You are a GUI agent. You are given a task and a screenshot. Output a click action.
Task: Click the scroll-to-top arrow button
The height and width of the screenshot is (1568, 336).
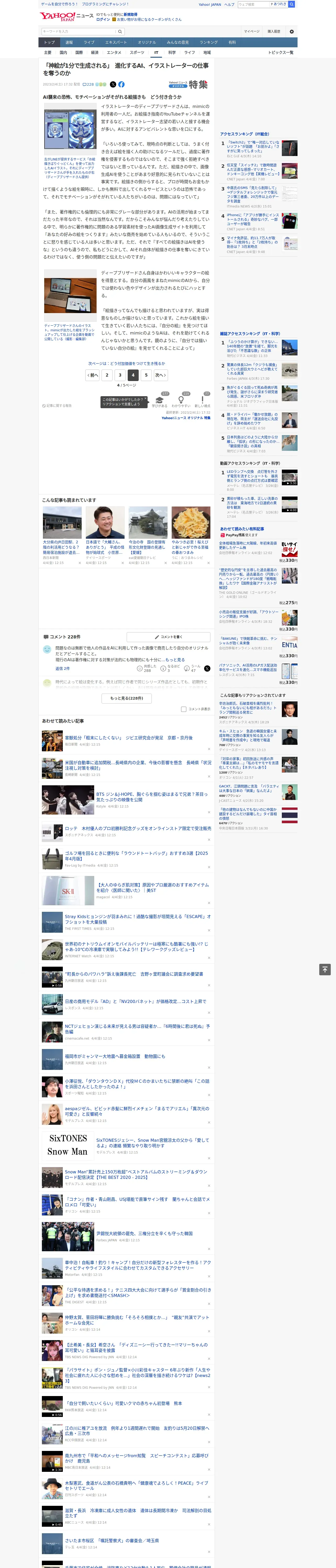[x=325, y=970]
